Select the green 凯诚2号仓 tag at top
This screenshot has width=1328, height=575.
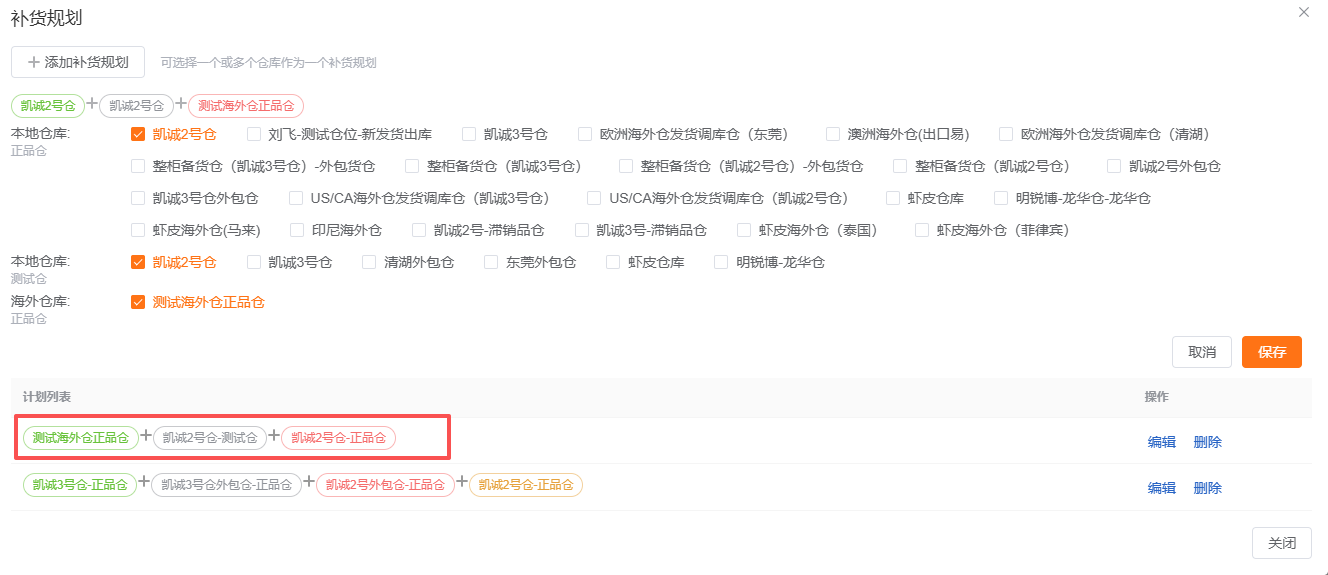48,105
